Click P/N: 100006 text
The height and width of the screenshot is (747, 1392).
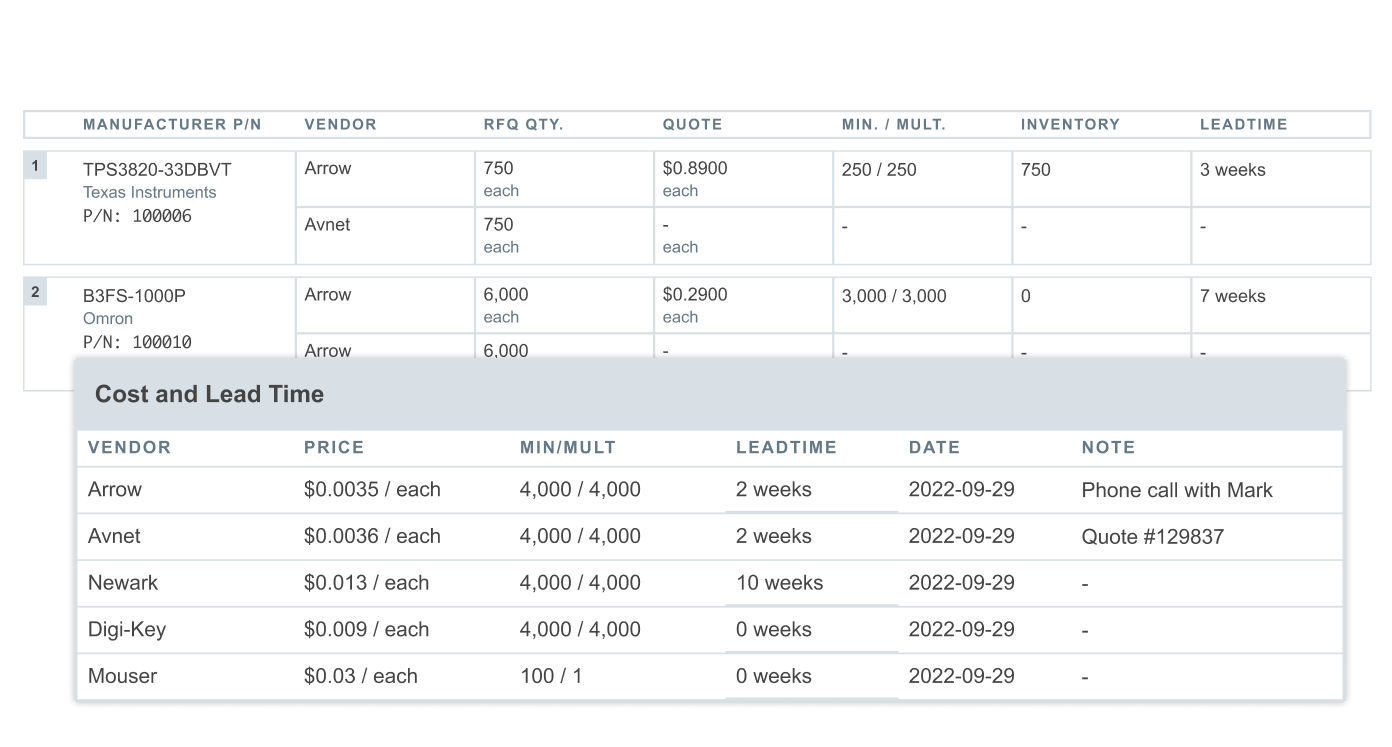[x=137, y=216]
